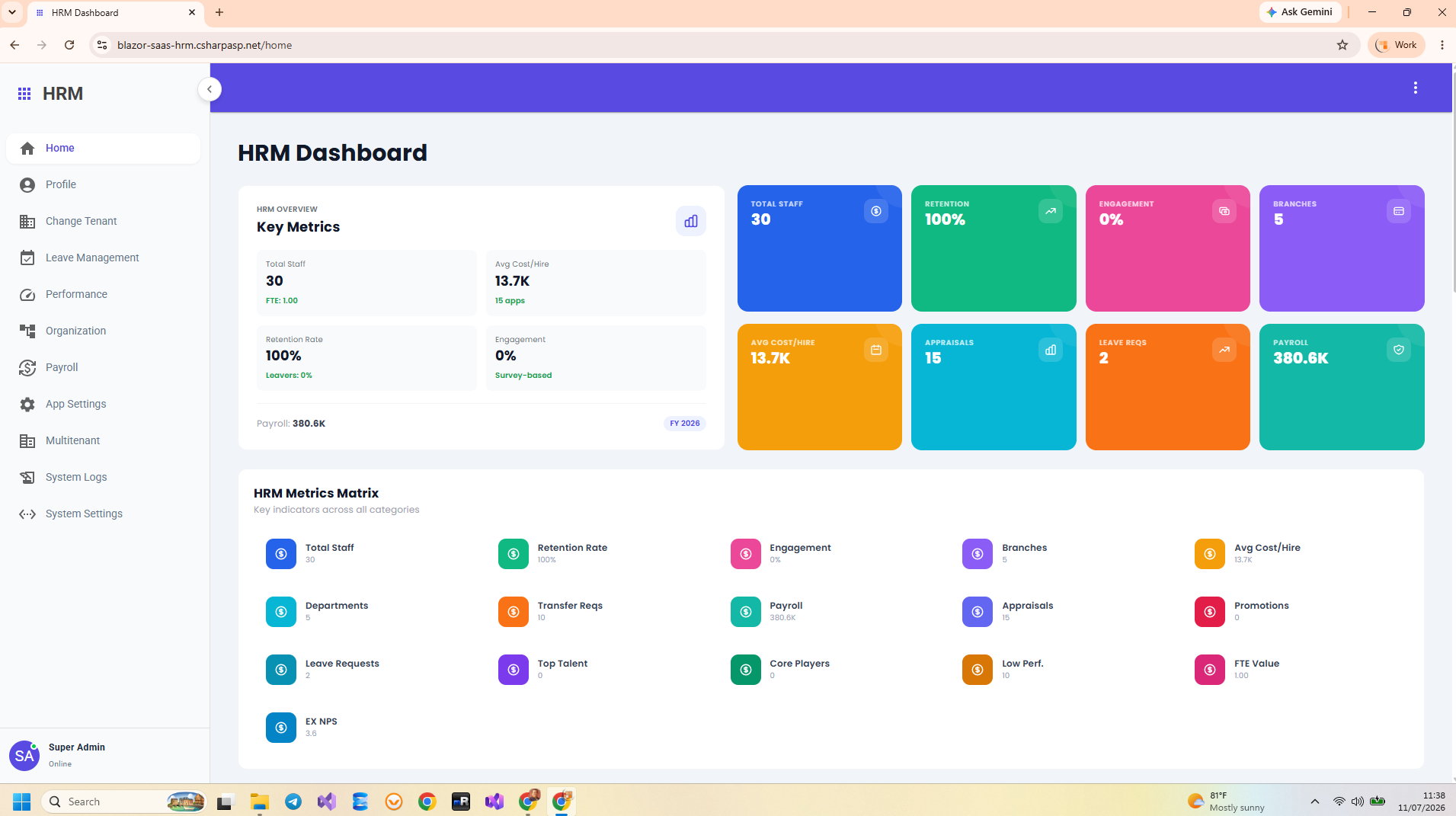Click the Branches card icon
Image resolution: width=1456 pixels, height=816 pixels.
1399,211
